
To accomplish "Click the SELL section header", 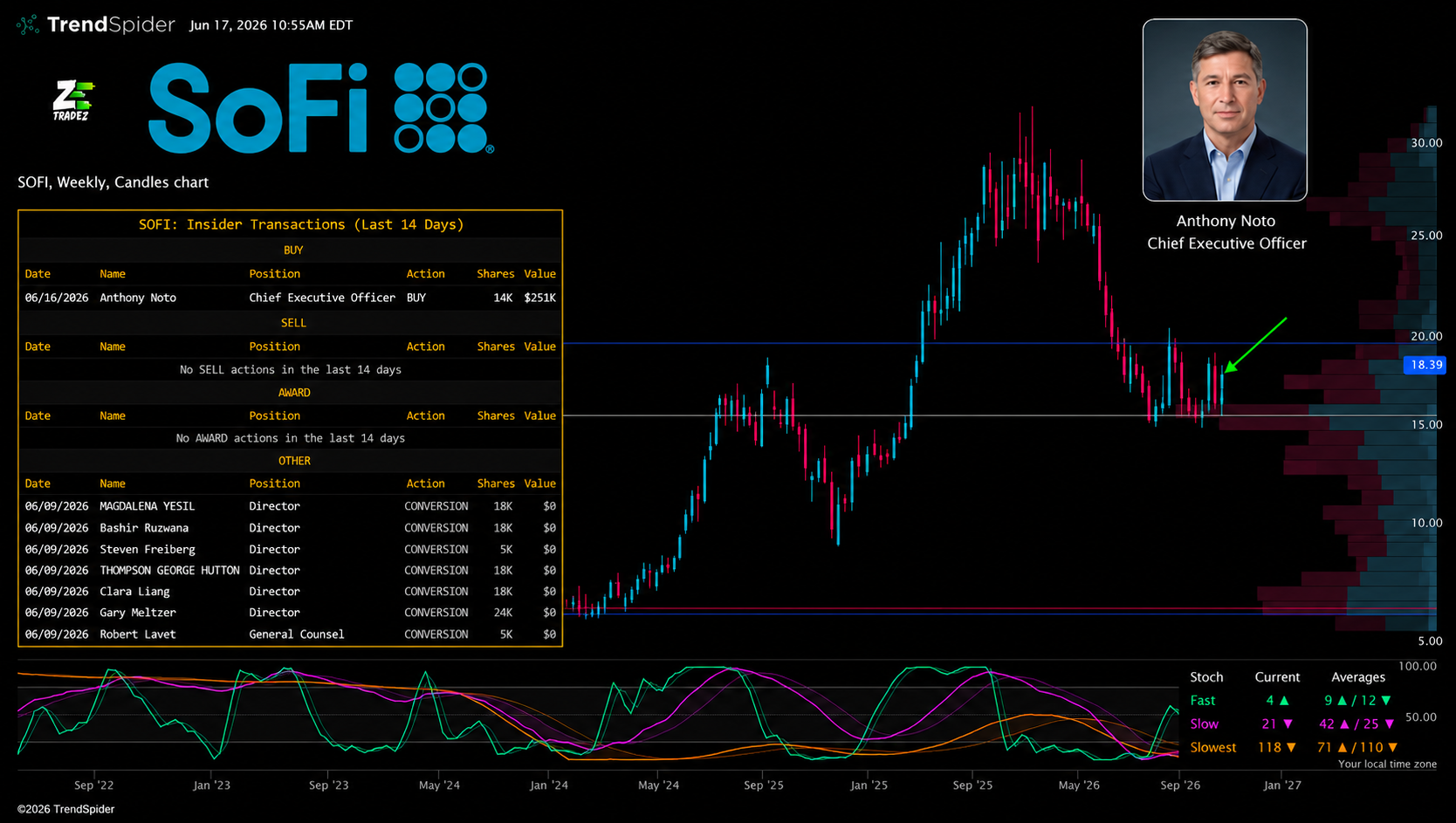I will coord(293,323).
